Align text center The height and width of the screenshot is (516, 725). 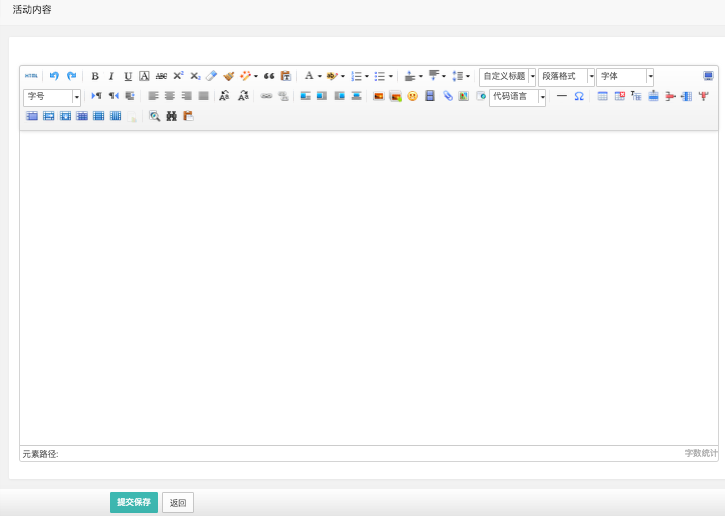coord(170,96)
